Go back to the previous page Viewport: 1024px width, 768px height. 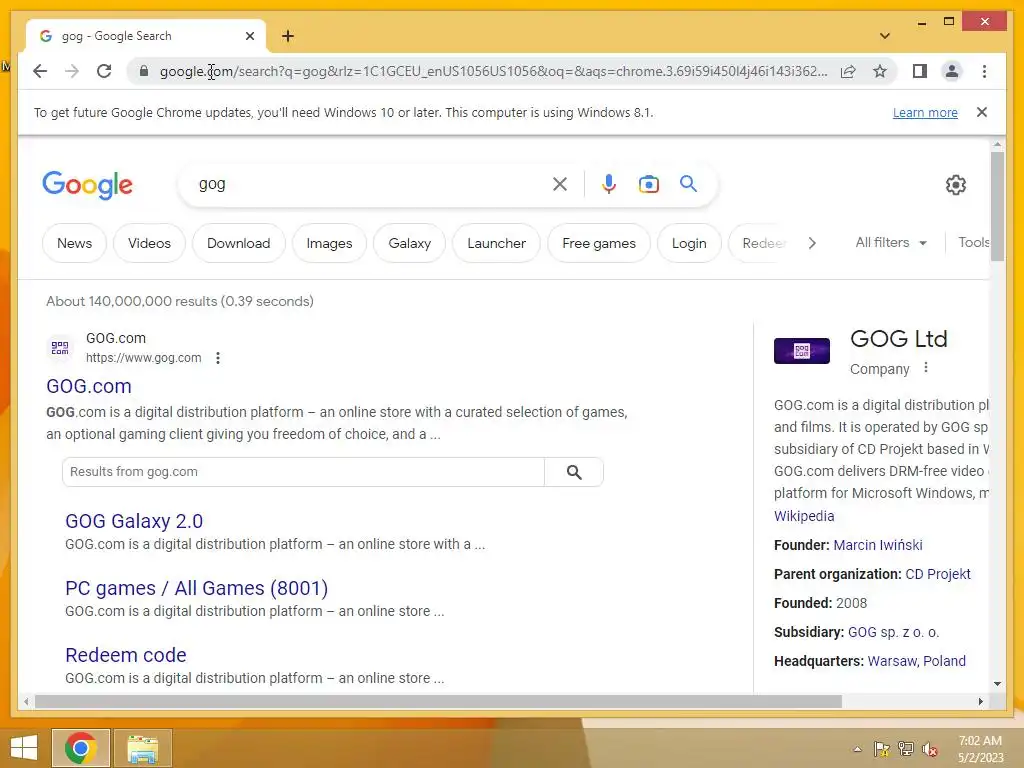(40, 71)
